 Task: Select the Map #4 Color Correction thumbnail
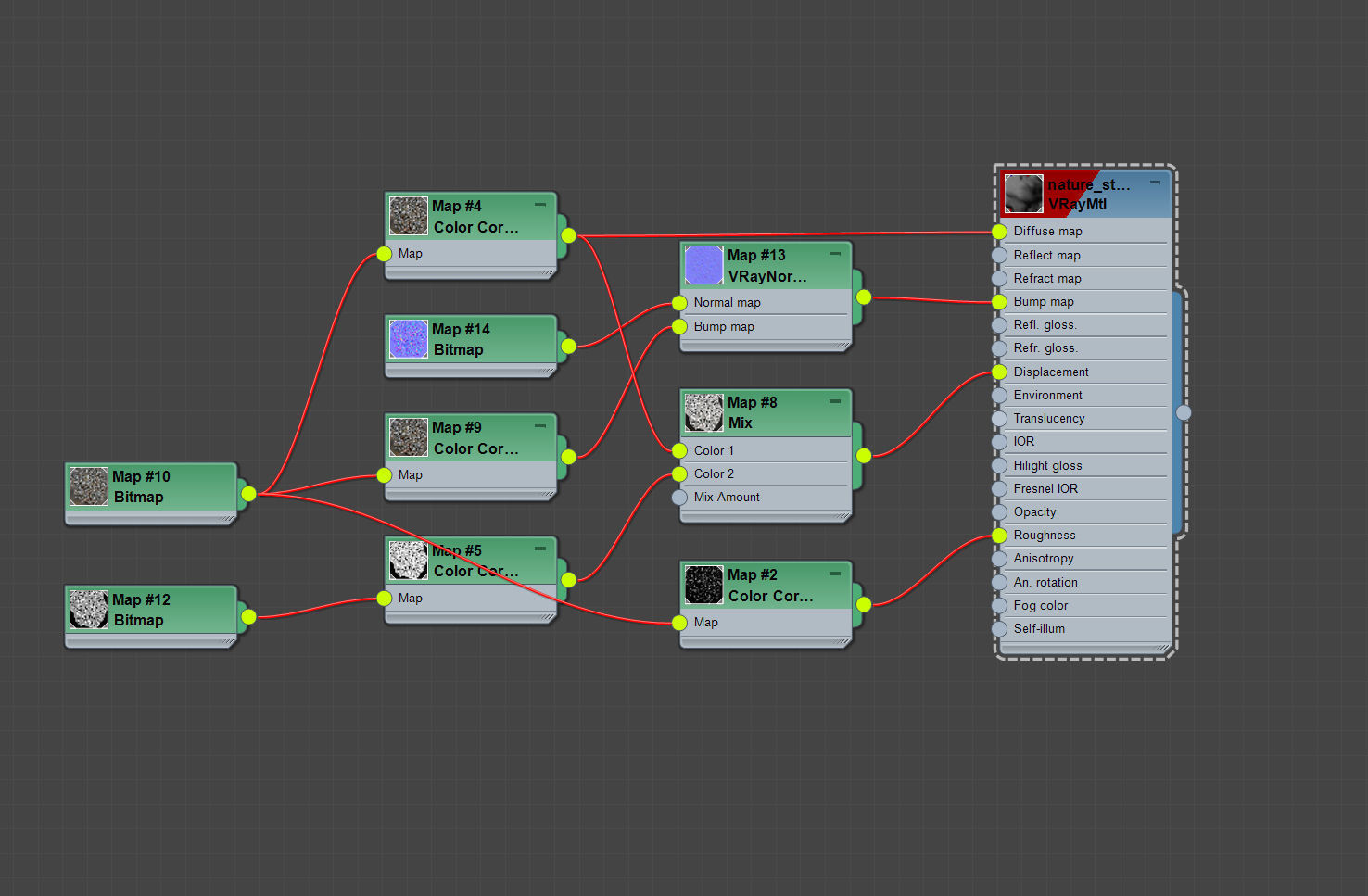408,215
